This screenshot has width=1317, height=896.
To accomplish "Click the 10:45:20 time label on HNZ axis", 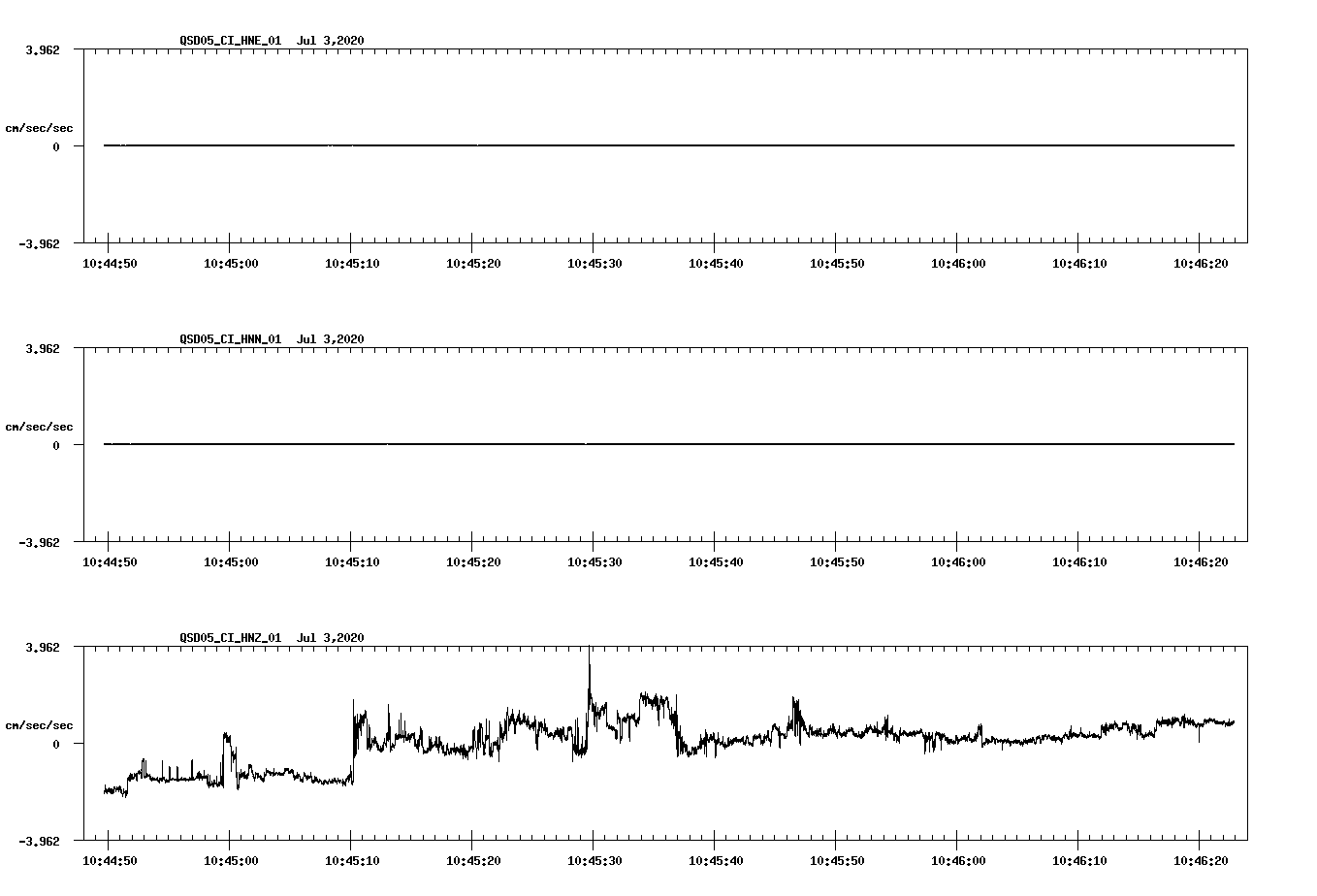I will point(472,860).
